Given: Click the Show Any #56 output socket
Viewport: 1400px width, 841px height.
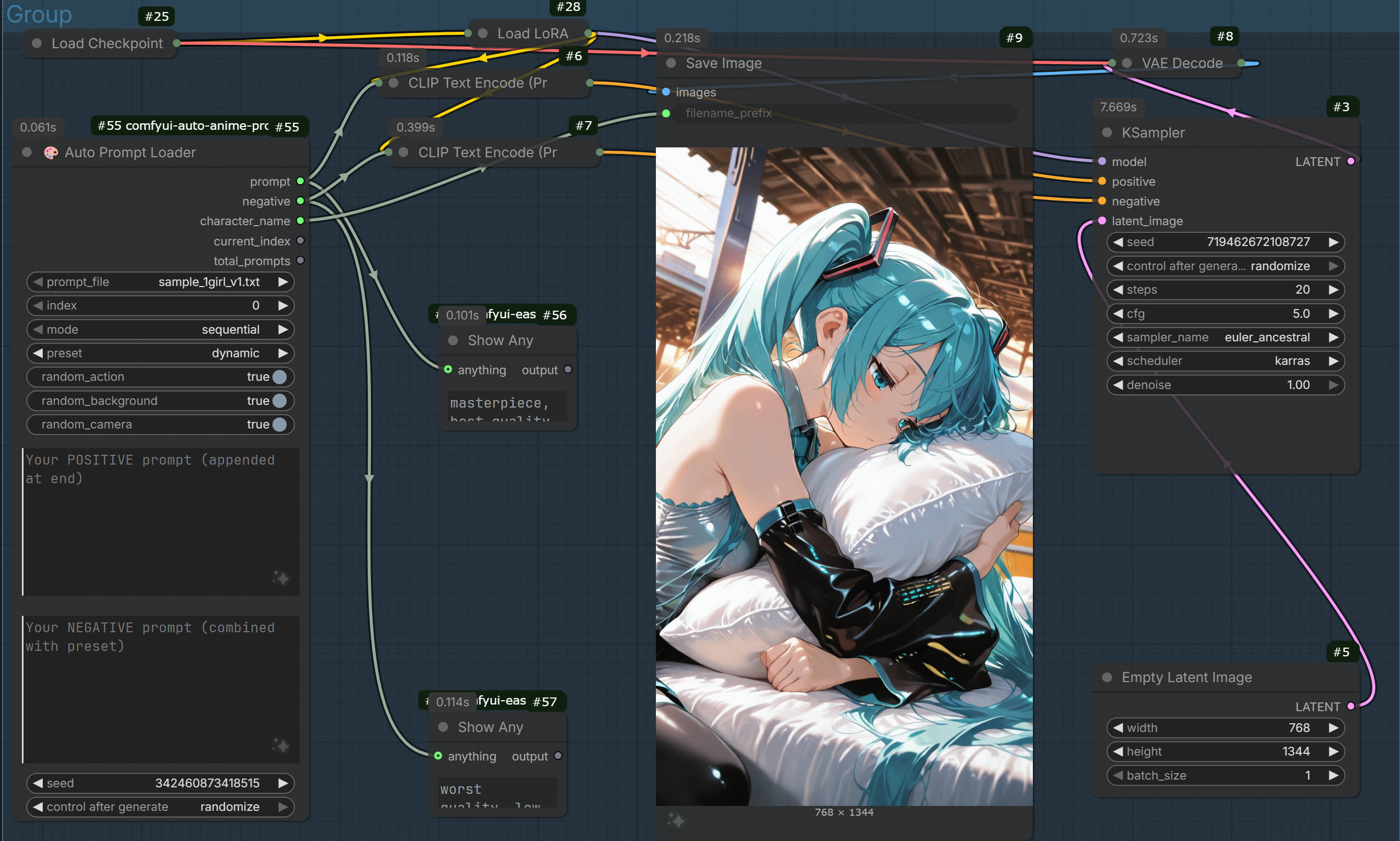Looking at the screenshot, I should coord(568,369).
